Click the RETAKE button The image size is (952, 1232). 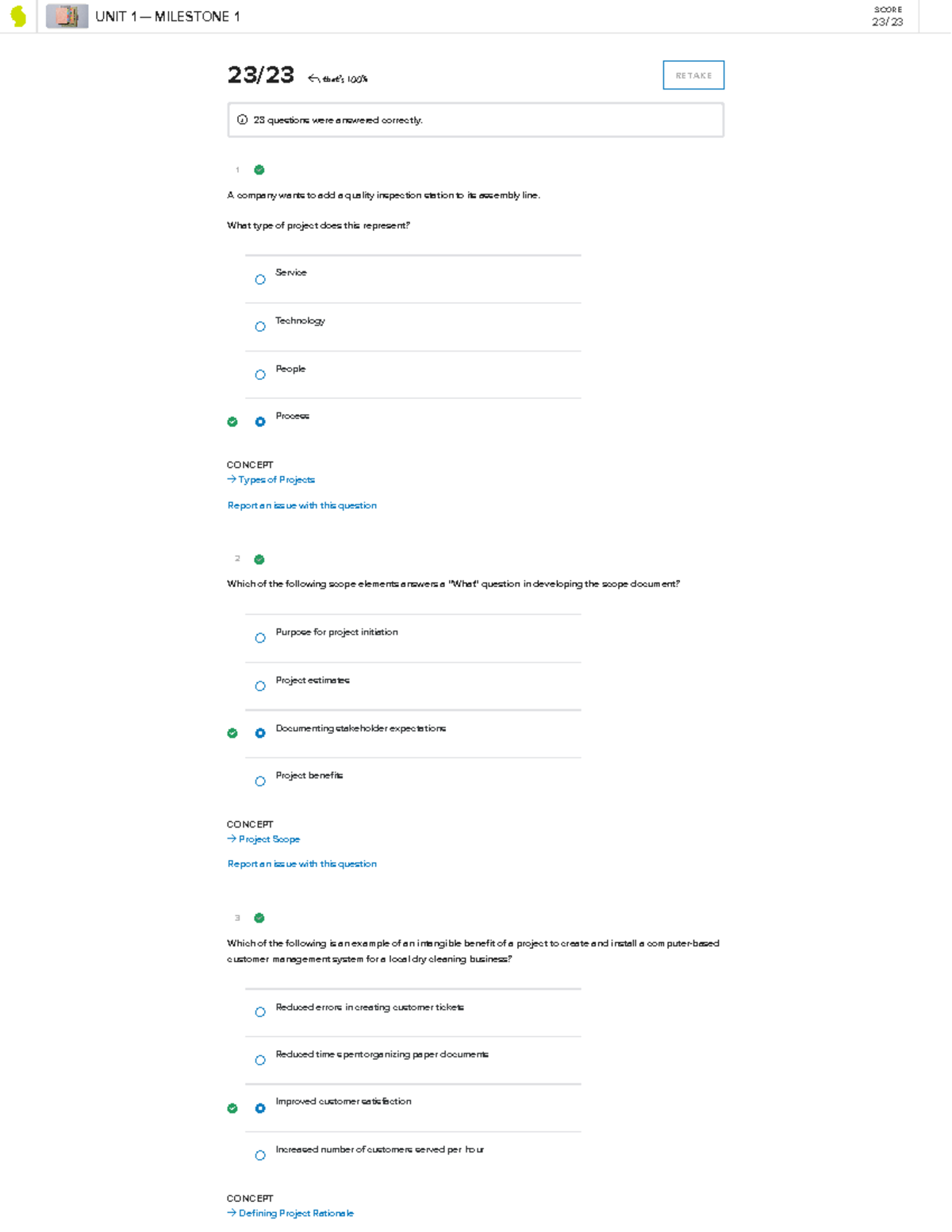click(x=693, y=75)
